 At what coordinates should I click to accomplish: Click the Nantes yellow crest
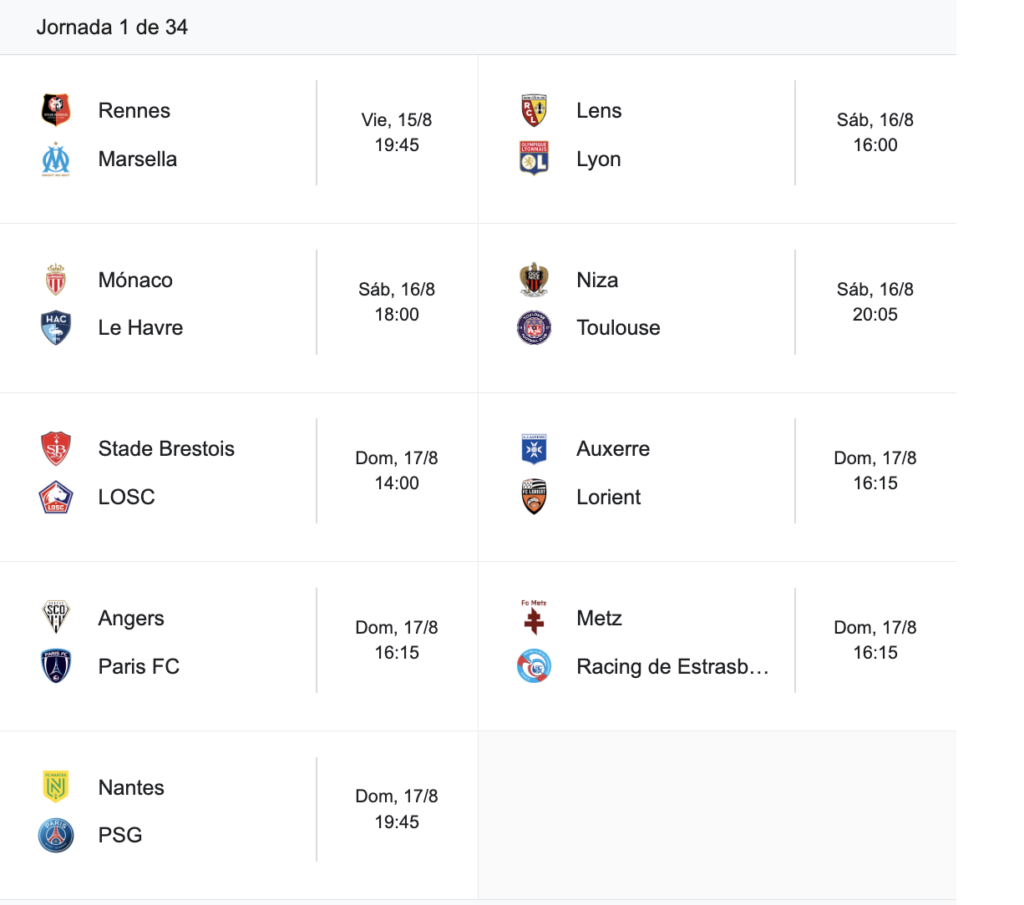56,786
